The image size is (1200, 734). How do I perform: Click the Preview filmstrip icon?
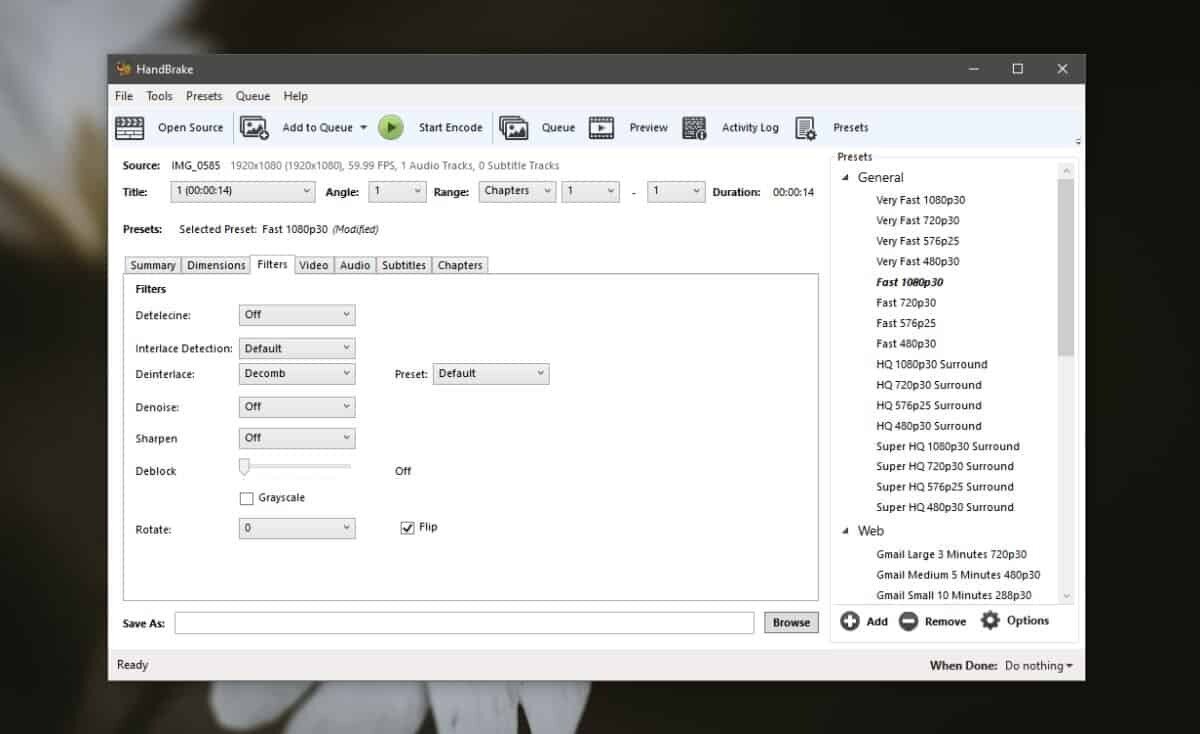coord(602,128)
